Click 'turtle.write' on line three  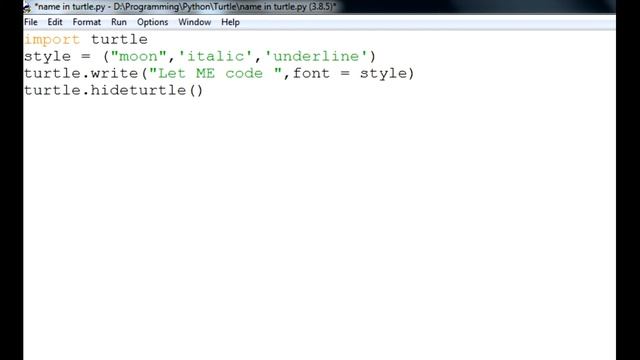point(81,73)
